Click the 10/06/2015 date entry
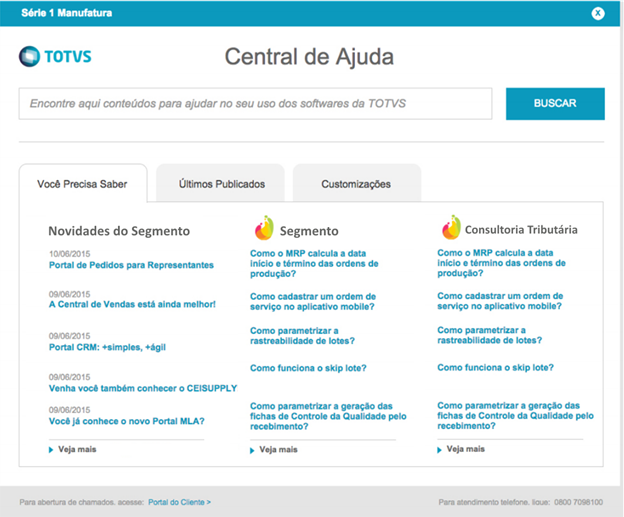The image size is (624, 517). pos(70,254)
